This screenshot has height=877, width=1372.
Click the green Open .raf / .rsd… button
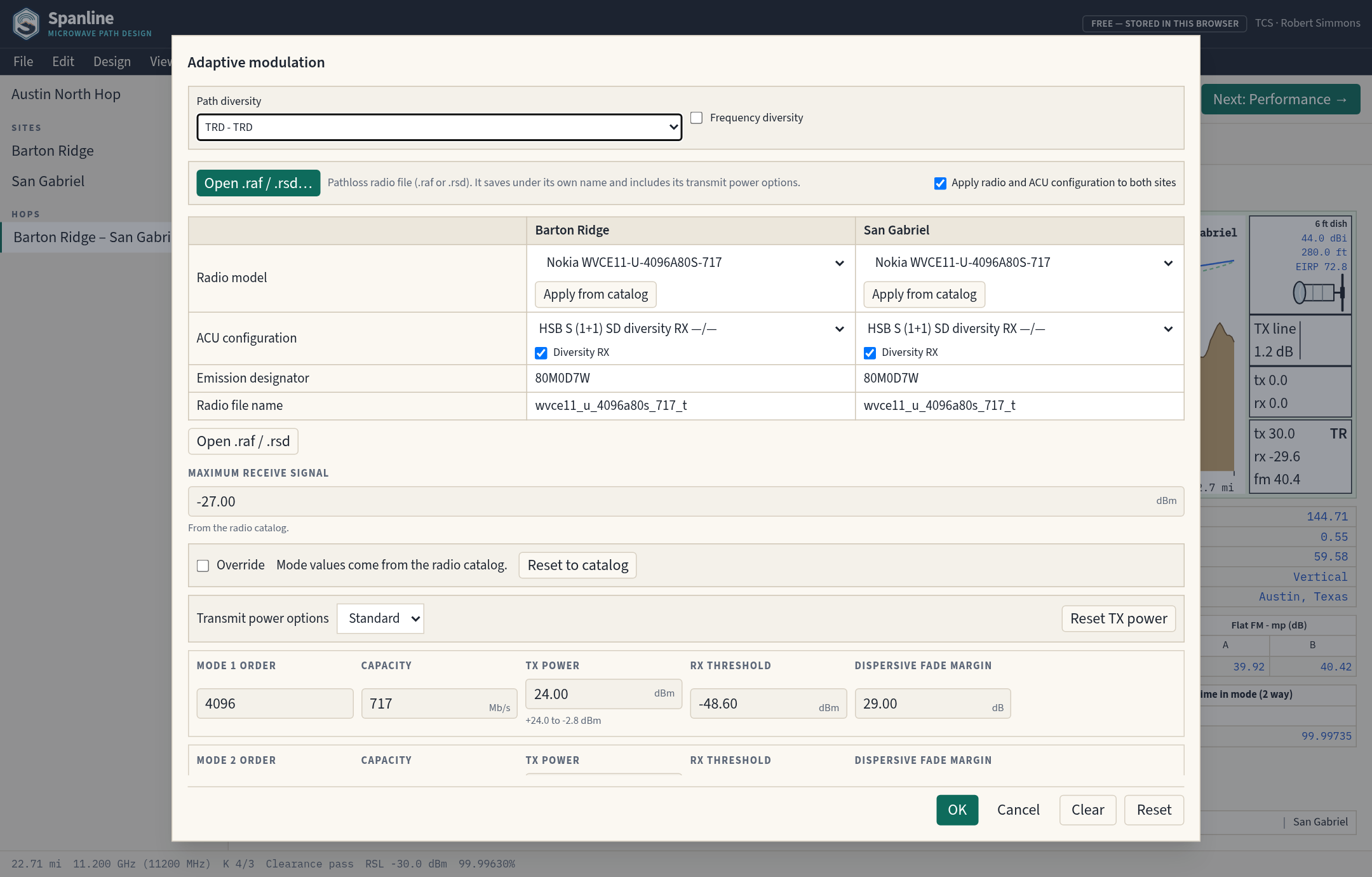[259, 183]
